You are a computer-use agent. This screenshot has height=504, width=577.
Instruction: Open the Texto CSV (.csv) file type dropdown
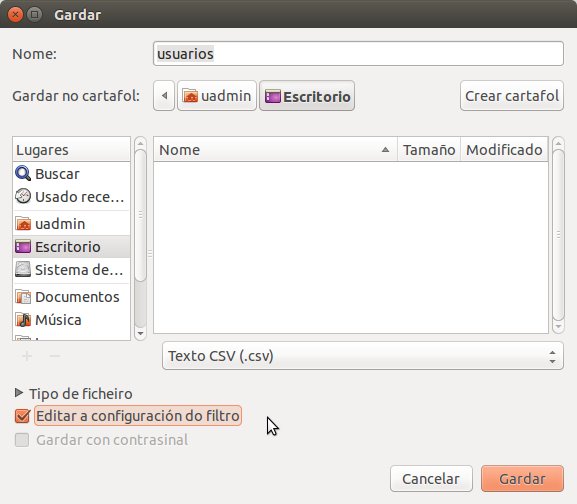coord(362,356)
